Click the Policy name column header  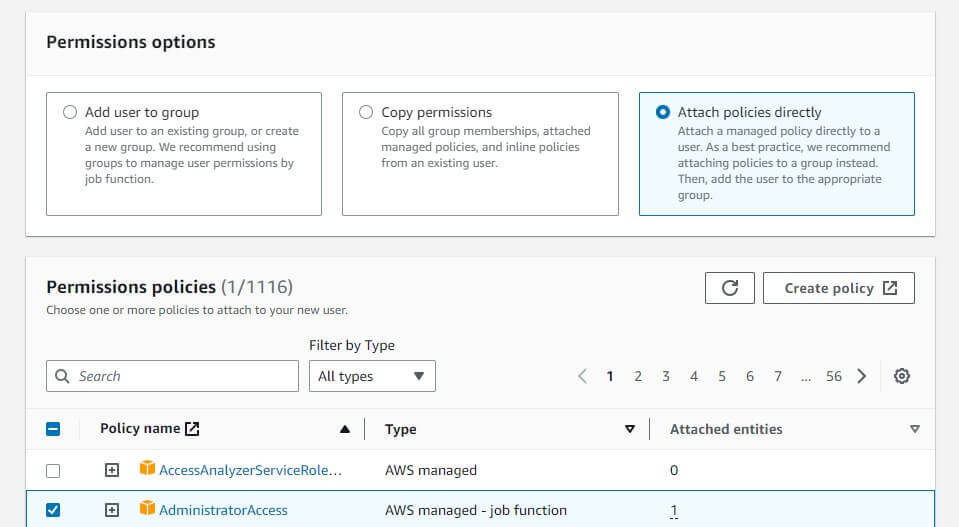tap(140, 429)
